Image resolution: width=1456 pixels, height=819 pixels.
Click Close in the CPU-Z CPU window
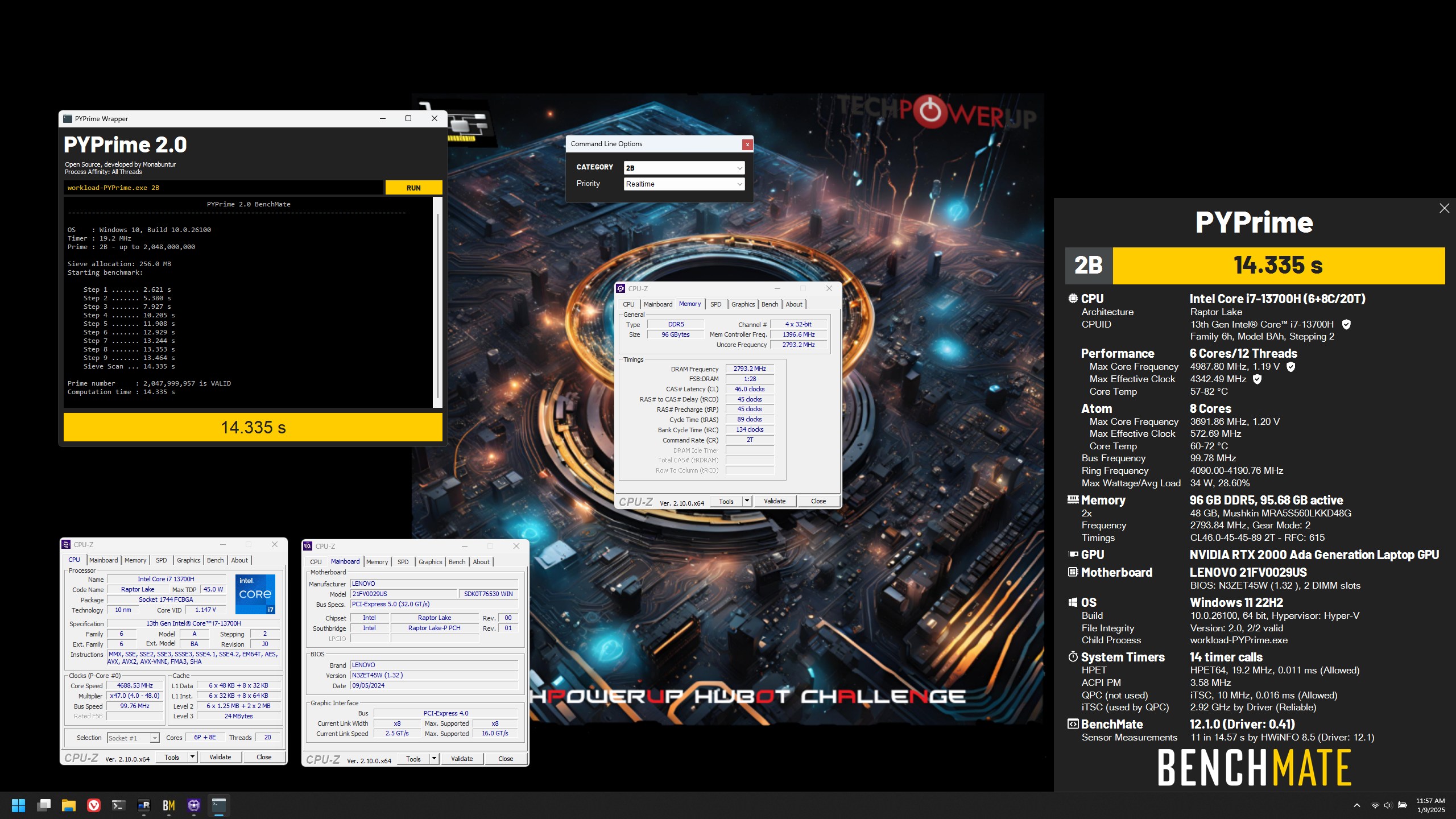pyautogui.click(x=264, y=757)
